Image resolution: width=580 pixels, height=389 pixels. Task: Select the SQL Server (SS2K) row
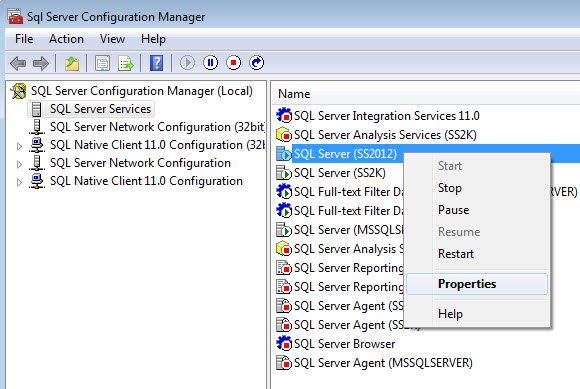pyautogui.click(x=340, y=173)
